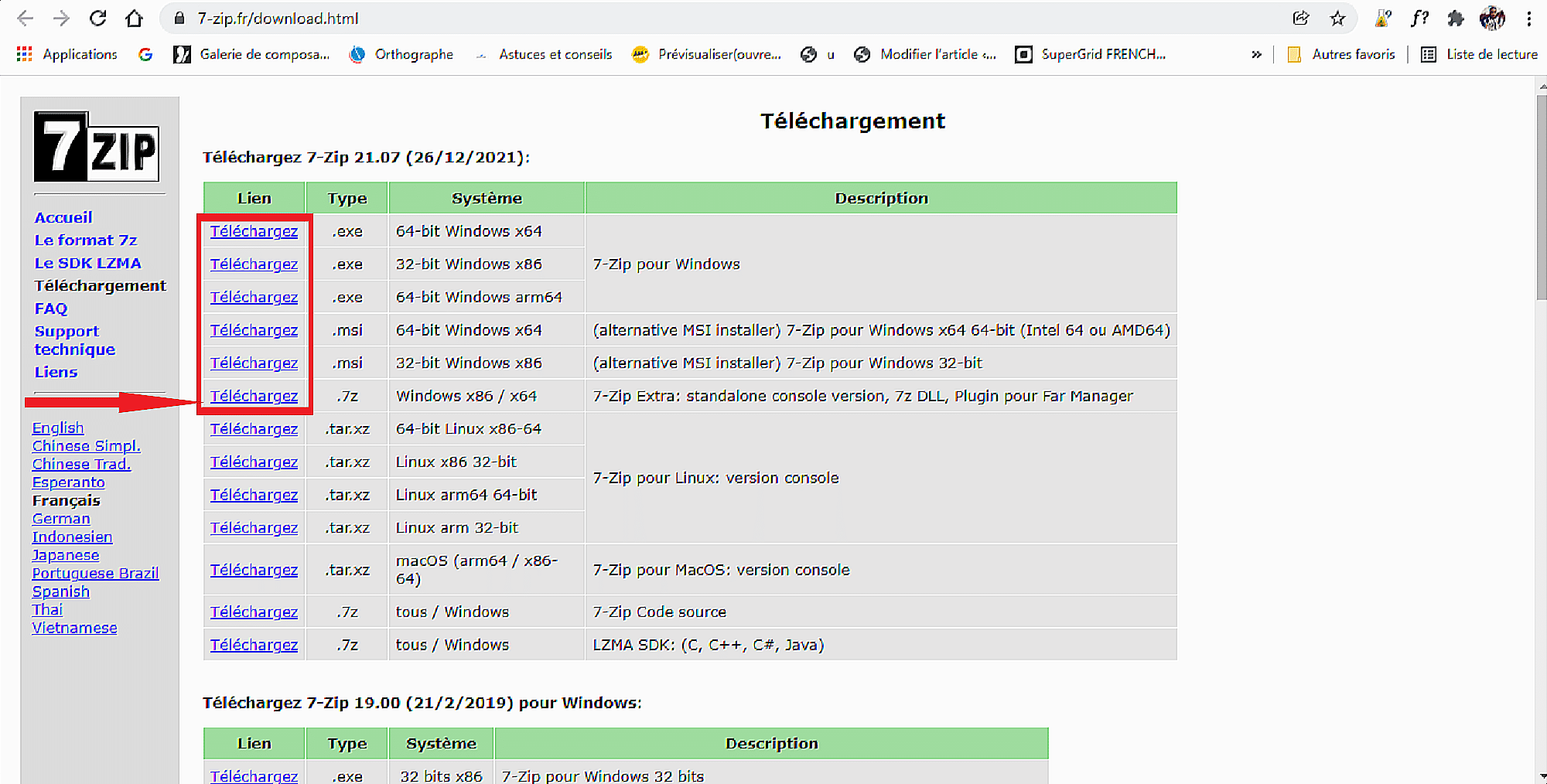Reload the page with refresh icon

click(x=97, y=19)
